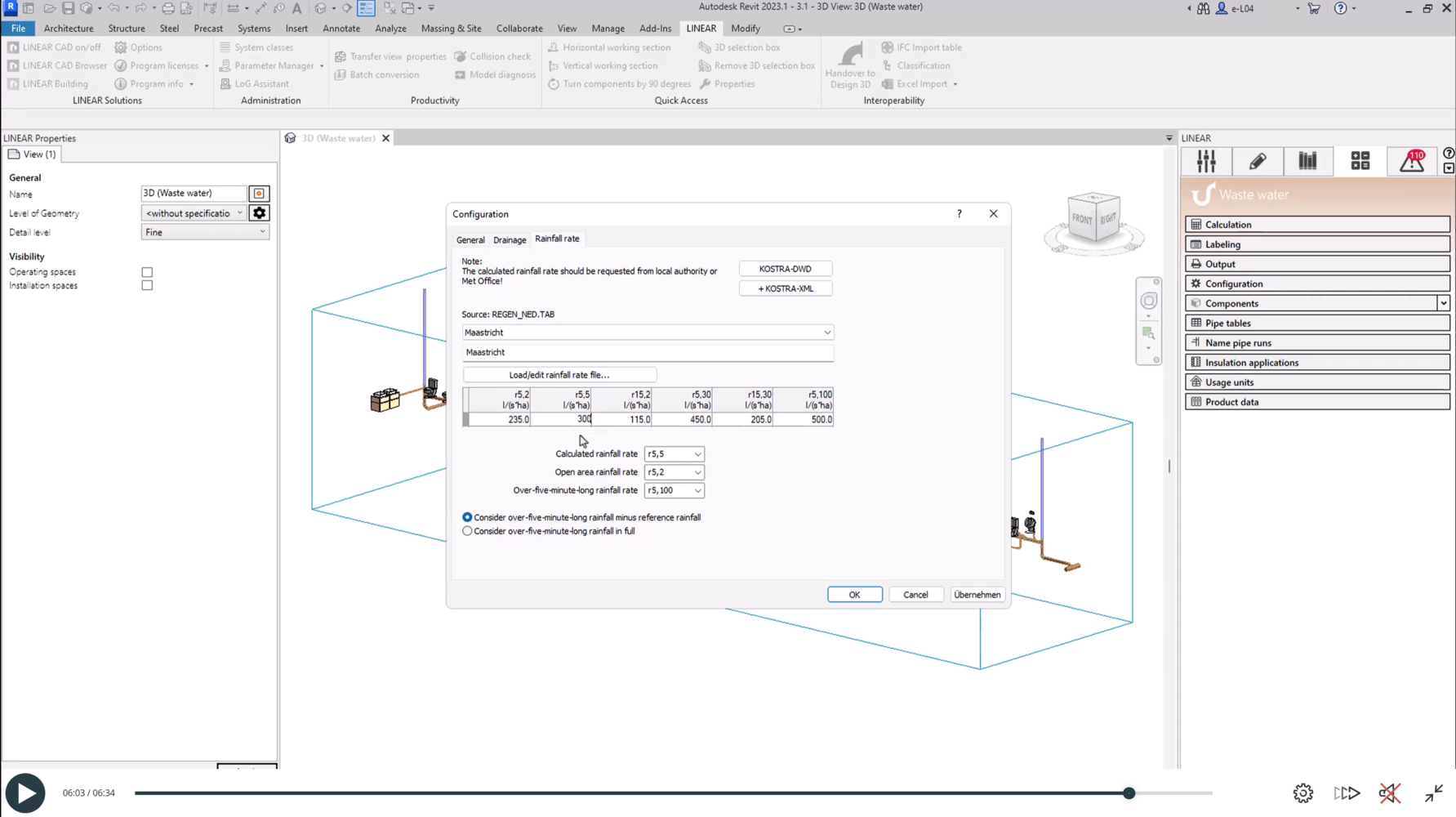Toggle Operating spaces checkbox
This screenshot has height=817, width=1456.
click(x=147, y=272)
